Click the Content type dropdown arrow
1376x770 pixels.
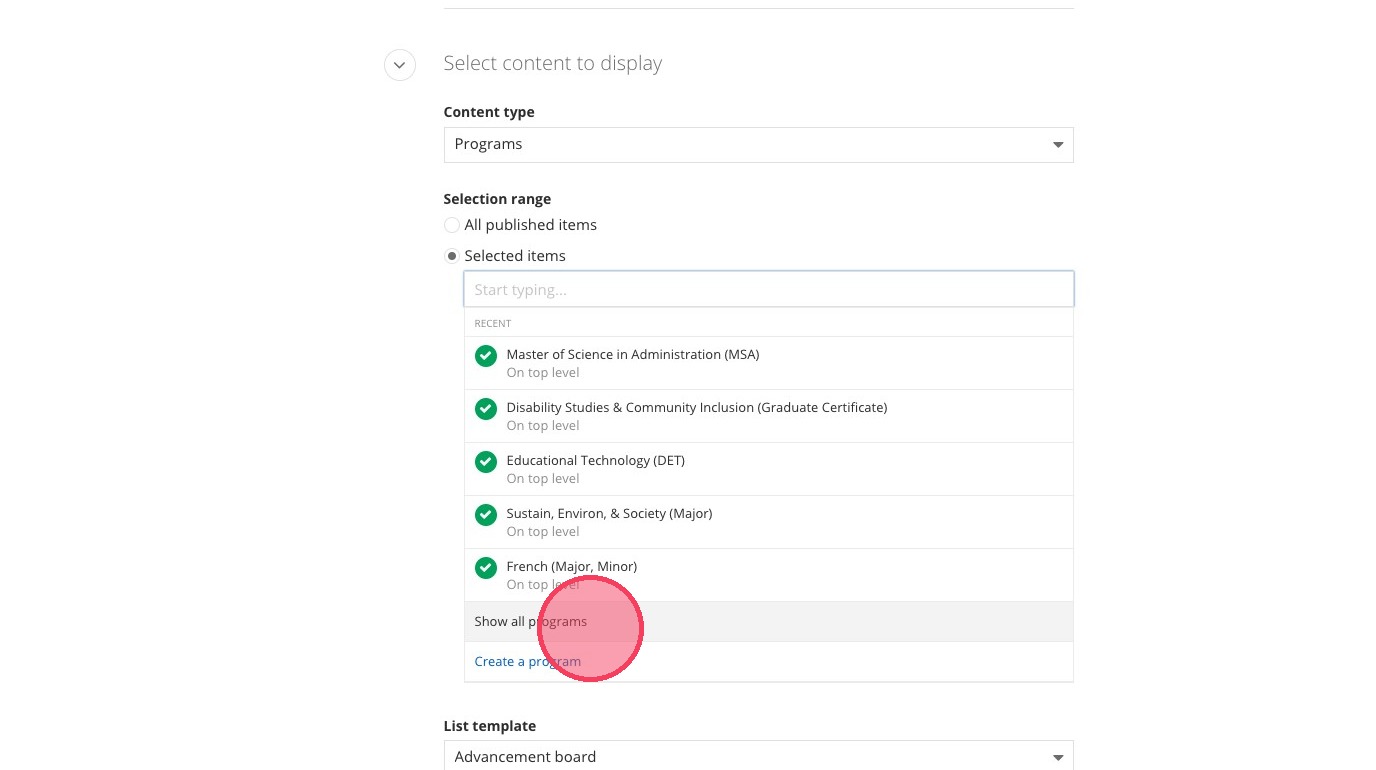[1058, 145]
